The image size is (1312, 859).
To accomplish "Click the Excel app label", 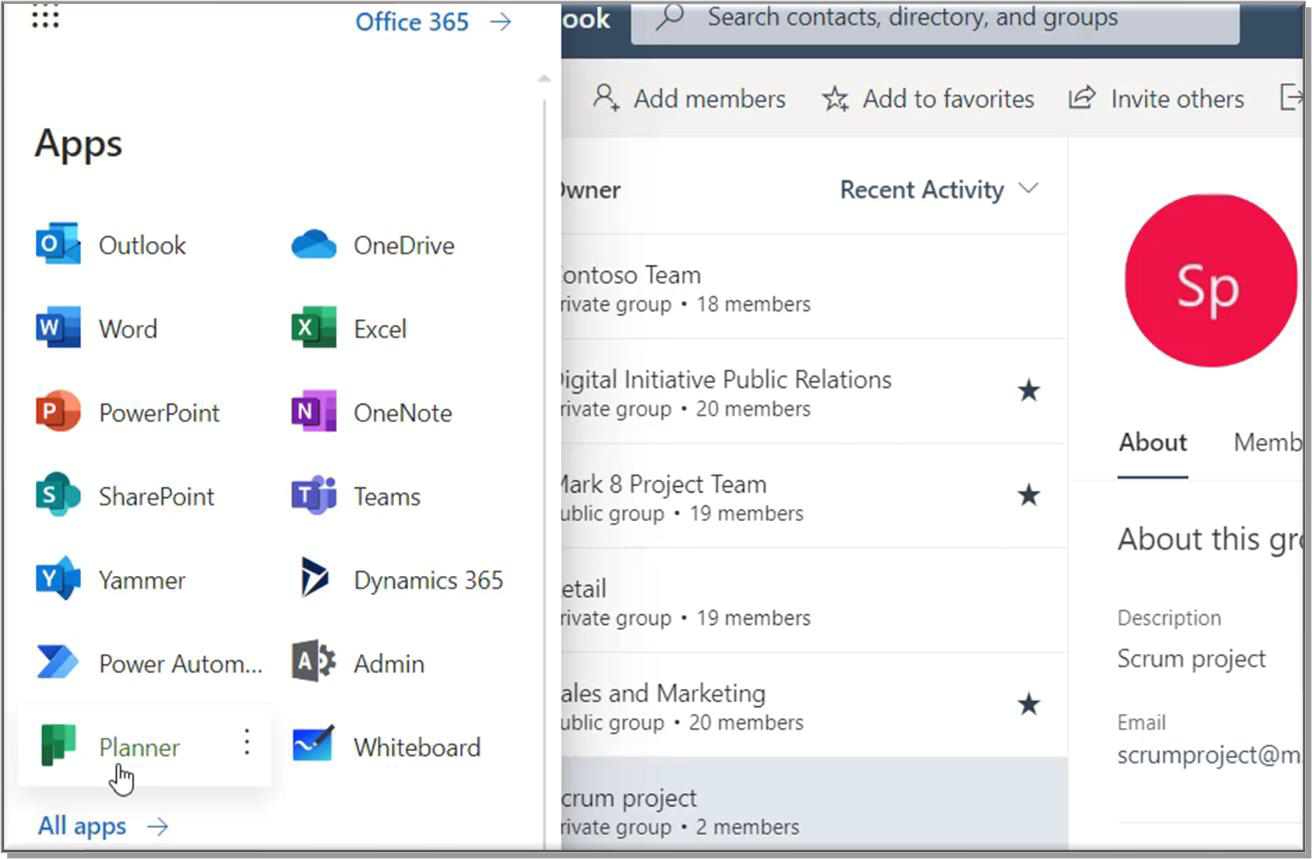I will (380, 330).
